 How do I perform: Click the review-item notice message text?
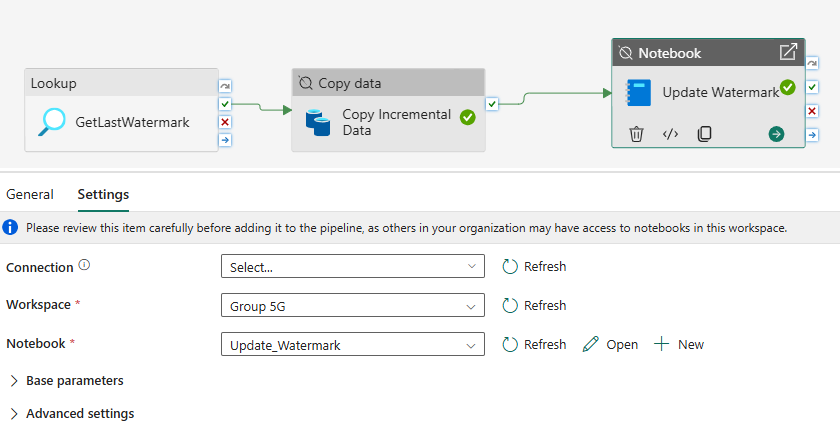pos(407,228)
